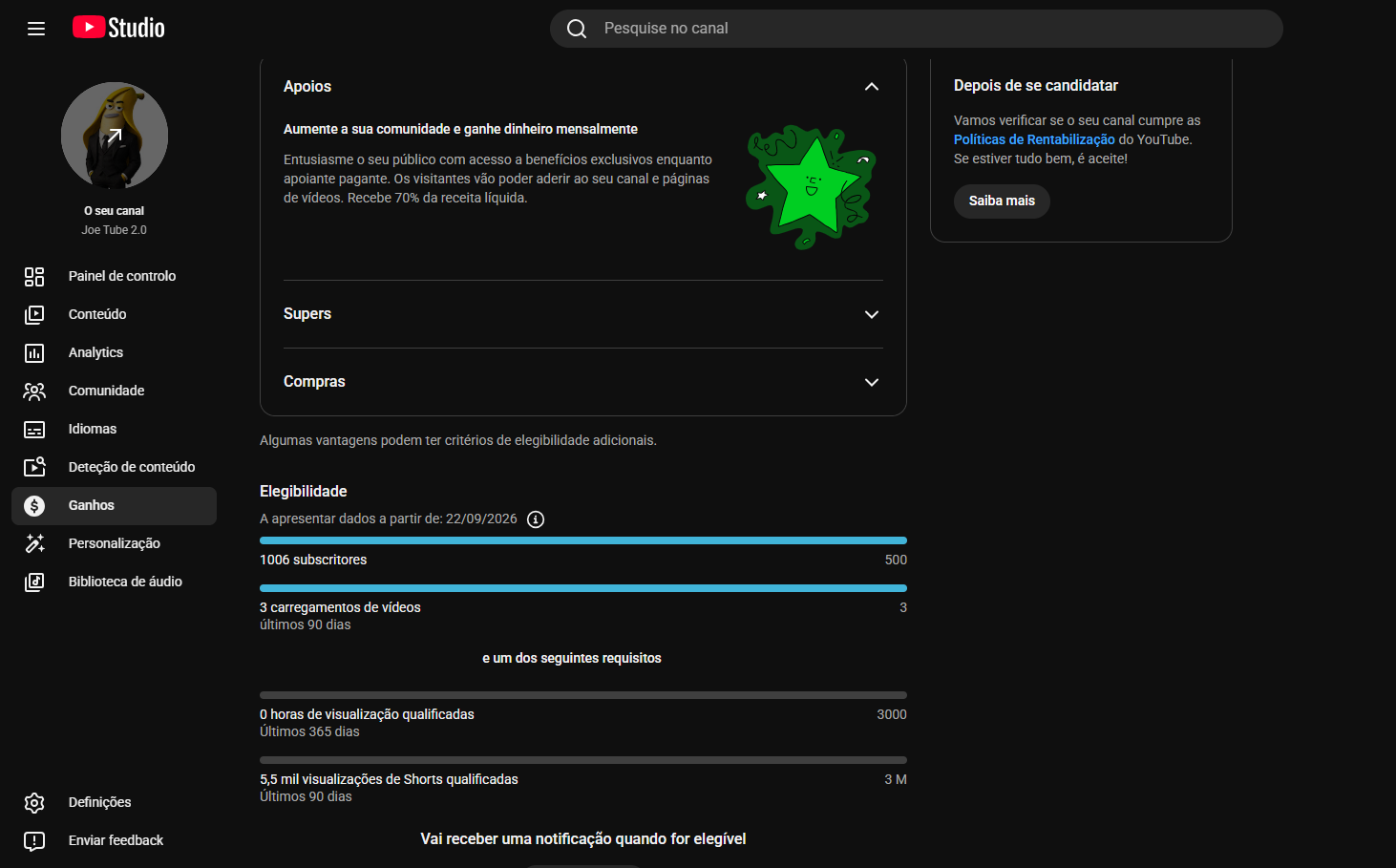Open the Idiomas subtitles icon
This screenshot has height=868, width=1396.
(34, 430)
